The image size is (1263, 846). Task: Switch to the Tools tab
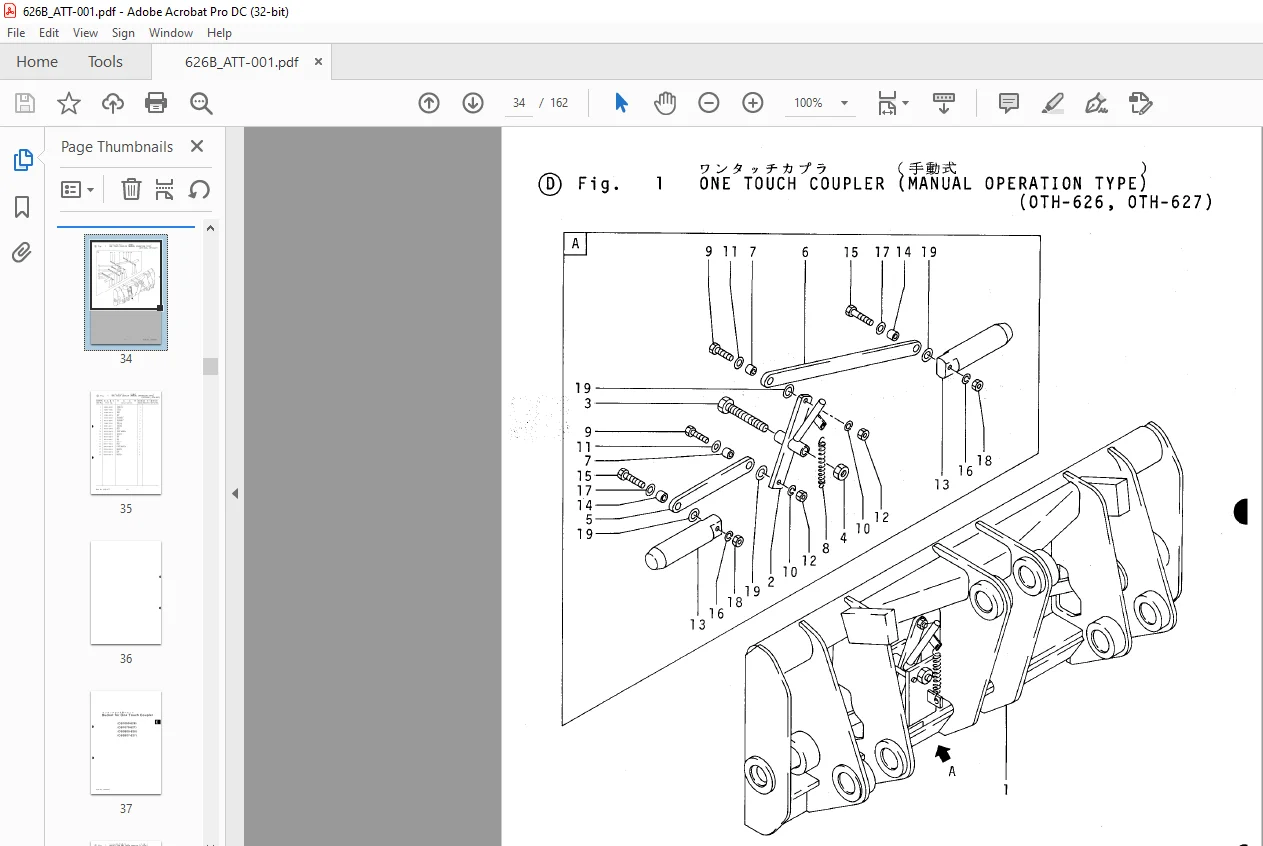pyautogui.click(x=105, y=62)
